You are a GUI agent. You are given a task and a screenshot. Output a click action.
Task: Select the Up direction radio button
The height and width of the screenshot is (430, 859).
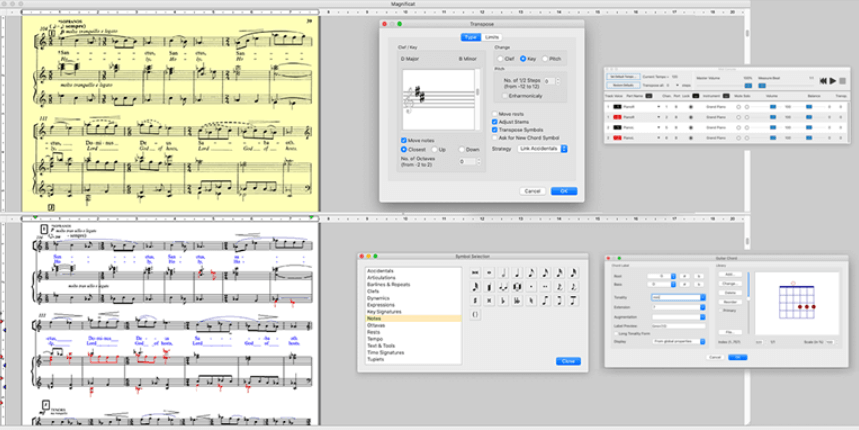pos(434,149)
